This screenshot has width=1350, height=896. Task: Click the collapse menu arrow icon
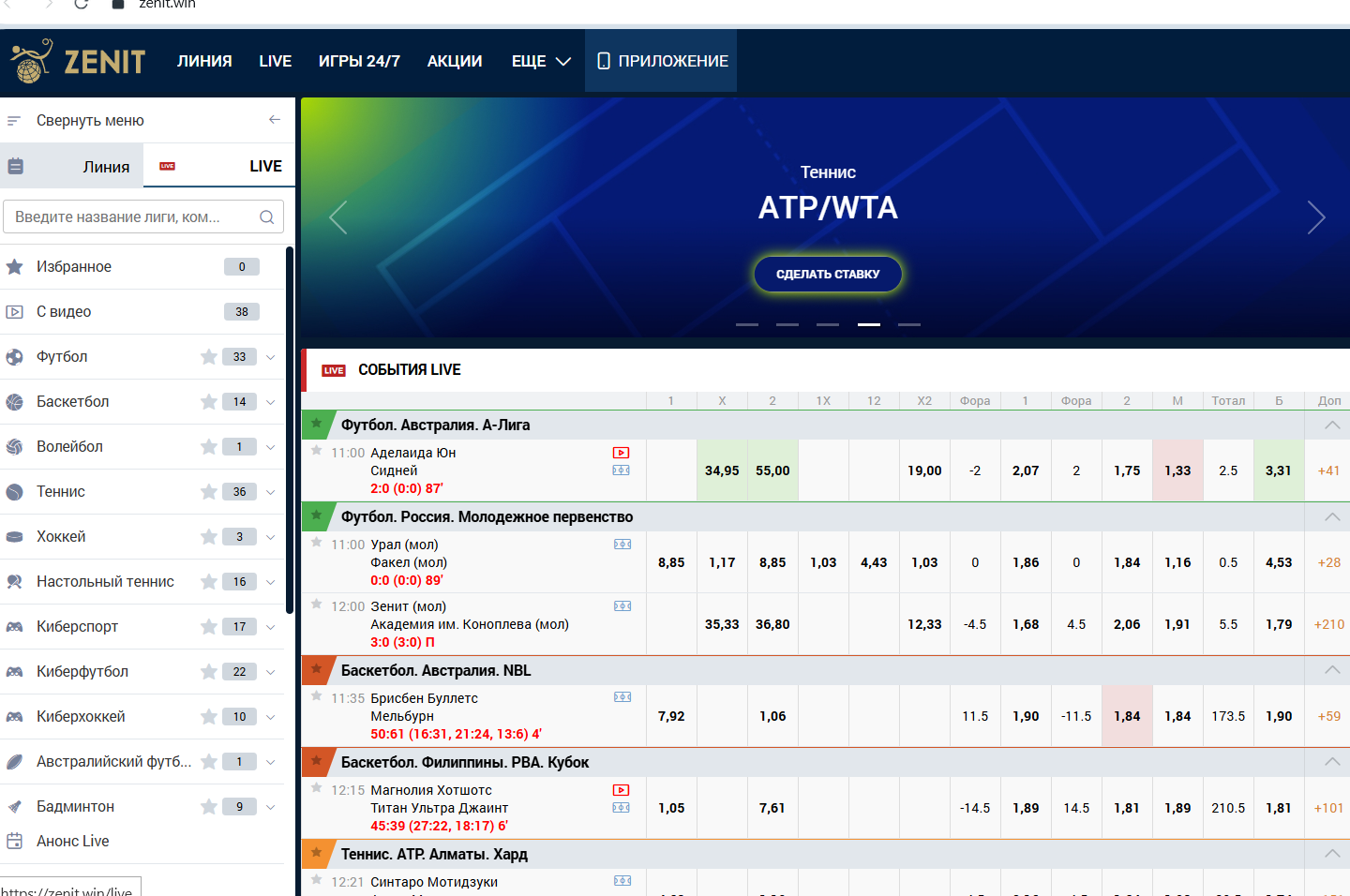tap(275, 120)
